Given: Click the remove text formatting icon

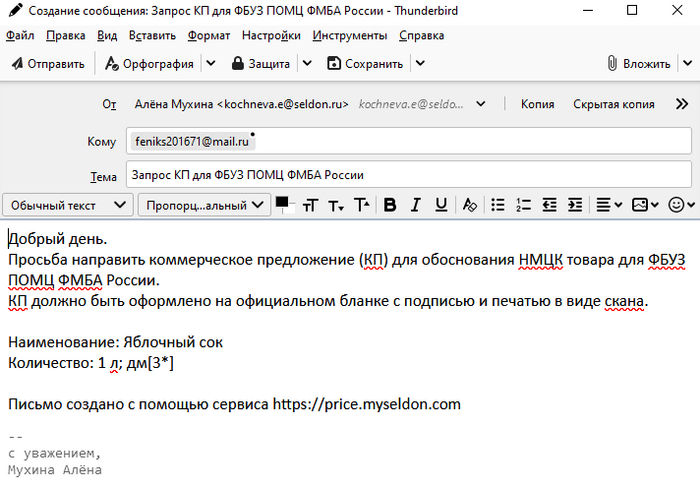Looking at the screenshot, I should click(470, 205).
